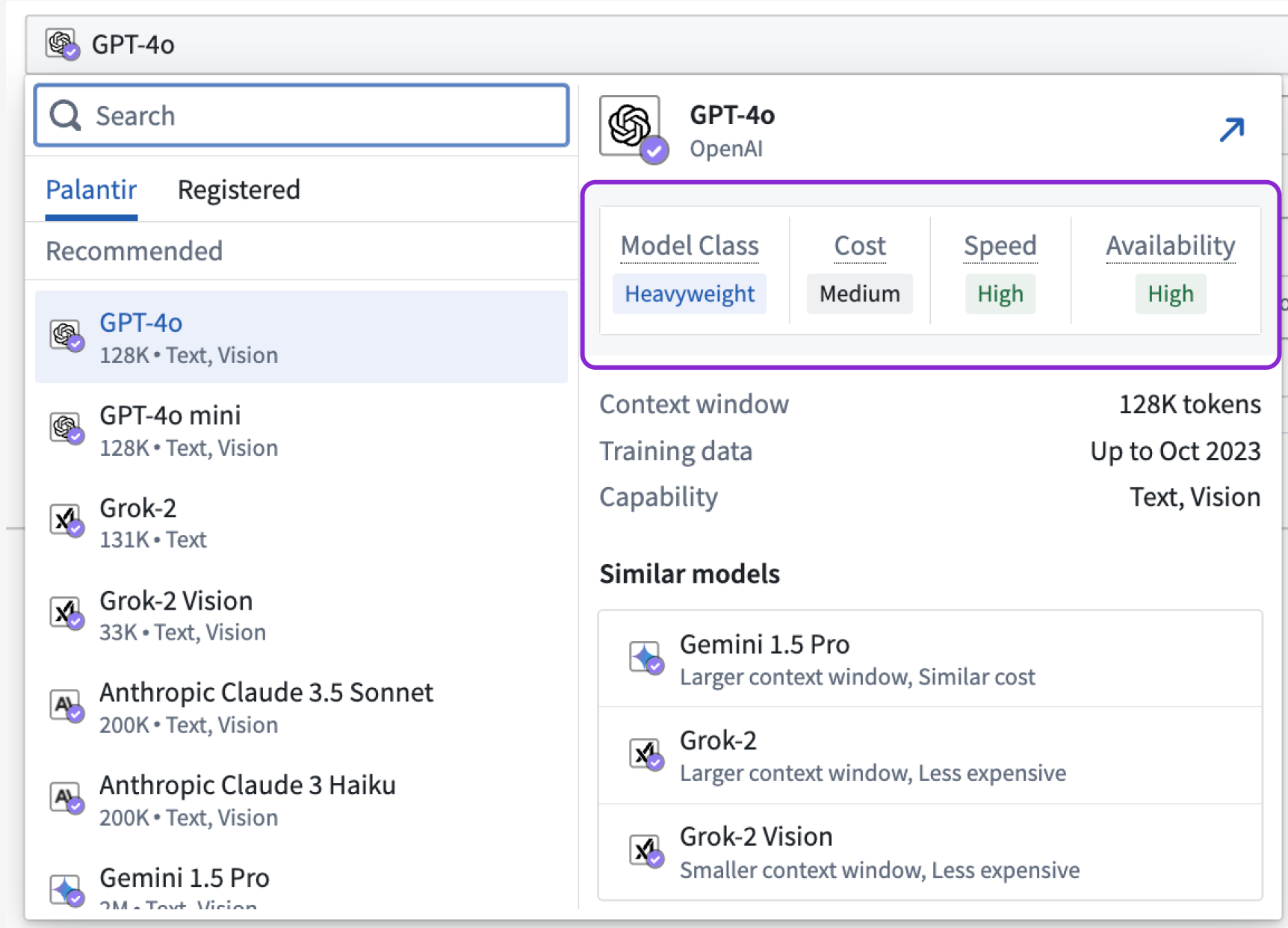The height and width of the screenshot is (928, 1288).
Task: Click the Gemini icon in Similar models
Action: 645,658
